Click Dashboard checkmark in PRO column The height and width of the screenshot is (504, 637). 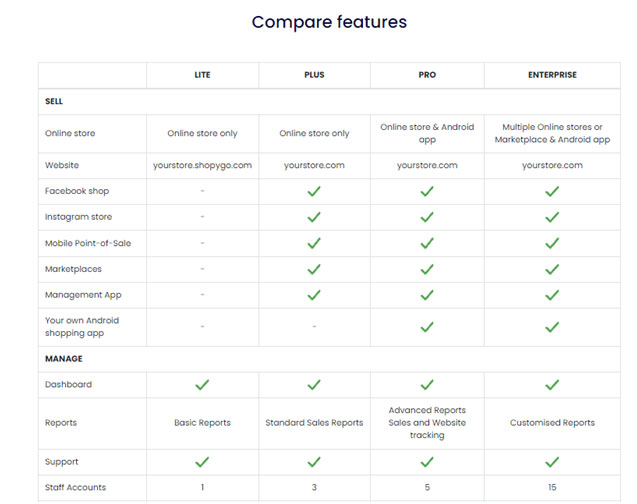427,385
